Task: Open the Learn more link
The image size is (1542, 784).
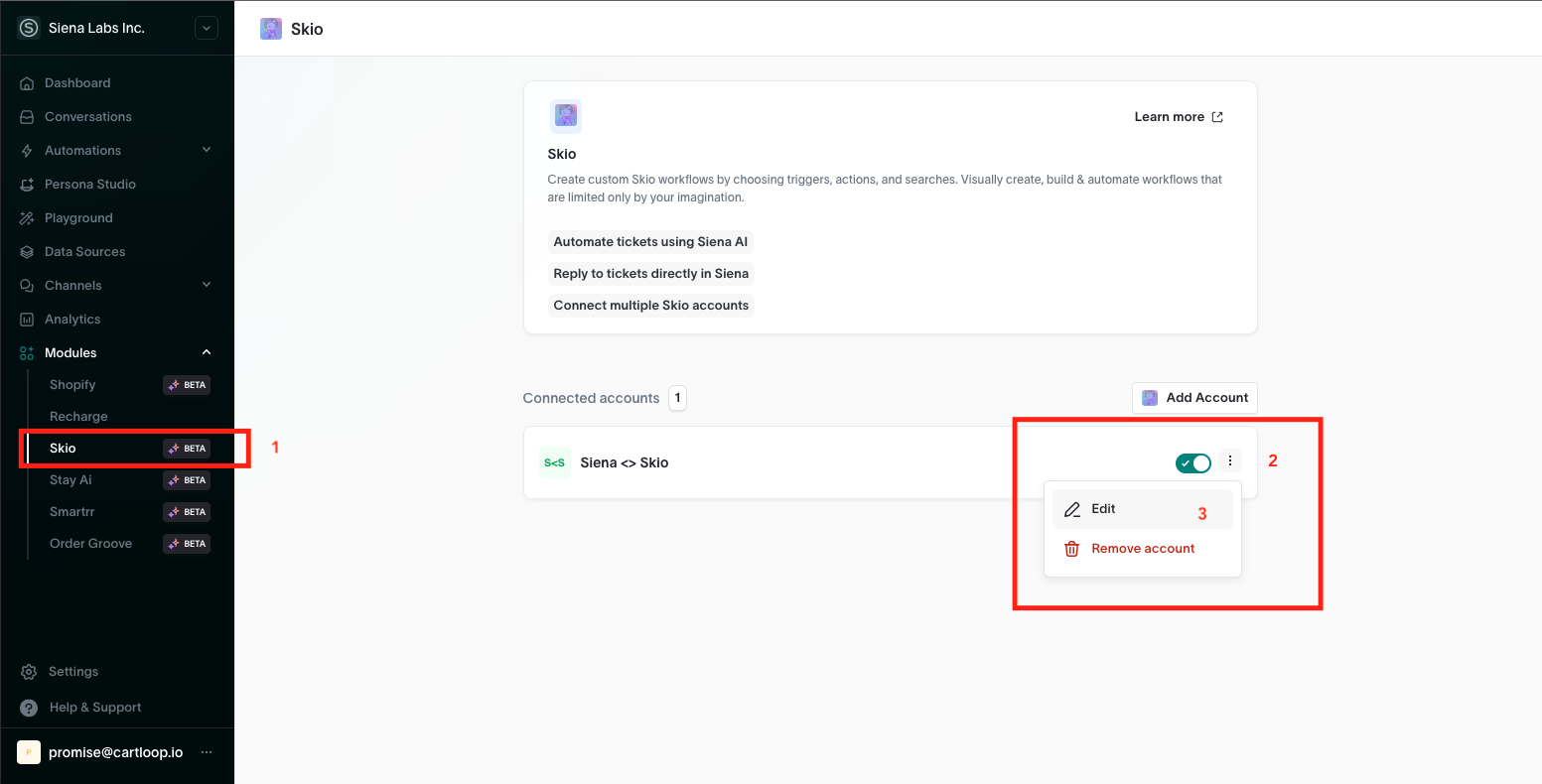Action: click(1179, 117)
